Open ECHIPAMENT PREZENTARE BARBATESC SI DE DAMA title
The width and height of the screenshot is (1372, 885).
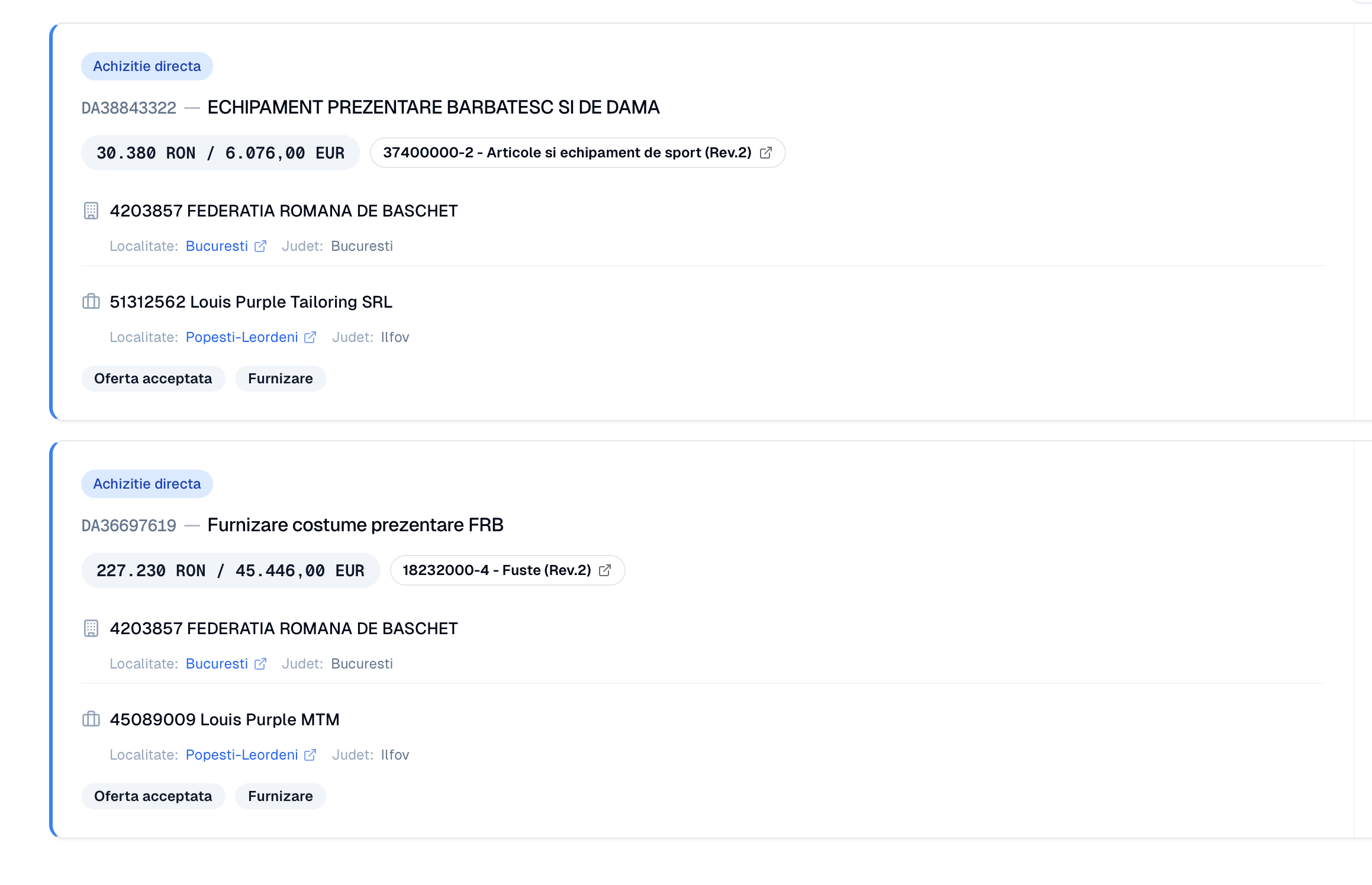[433, 108]
